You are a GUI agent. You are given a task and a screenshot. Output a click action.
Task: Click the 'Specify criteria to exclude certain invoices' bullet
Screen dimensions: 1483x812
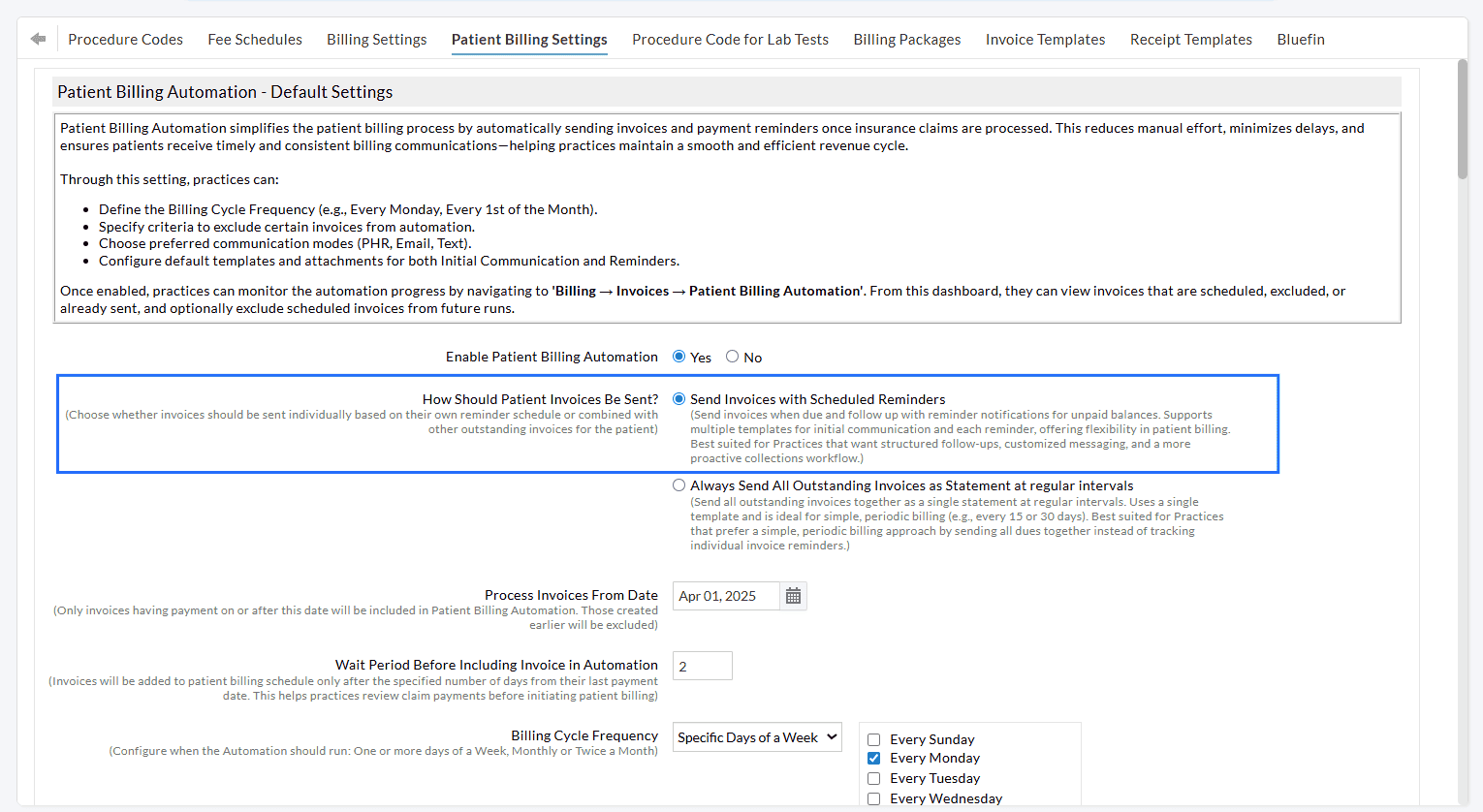(287, 227)
